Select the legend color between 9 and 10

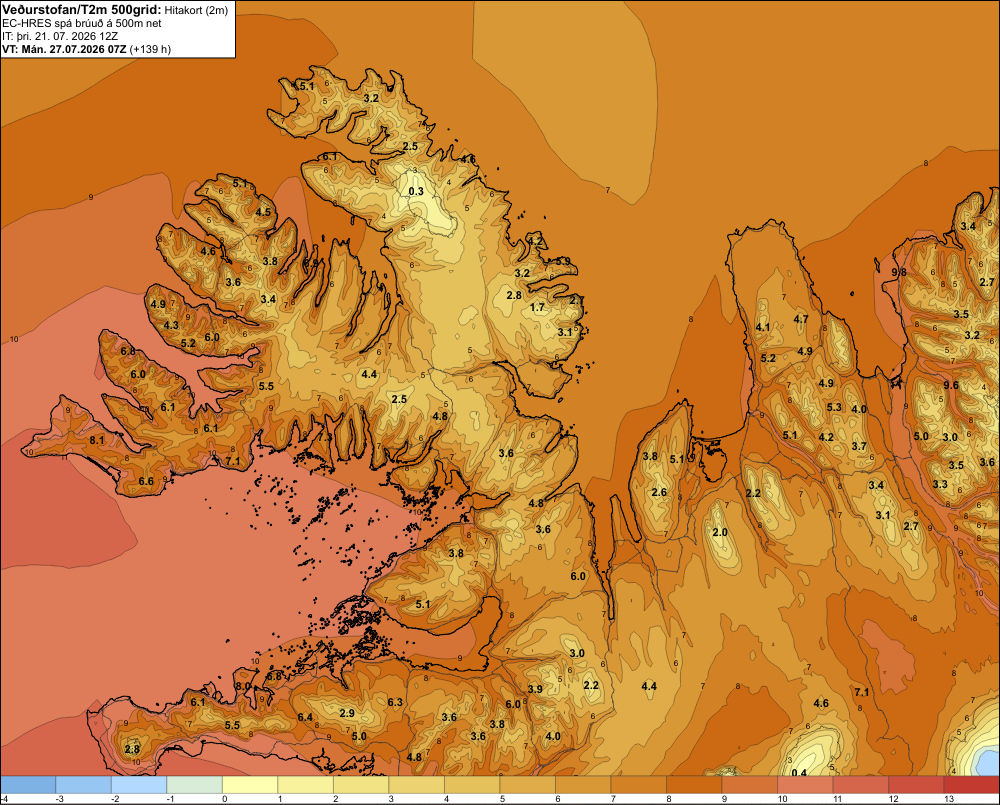(x=749, y=785)
